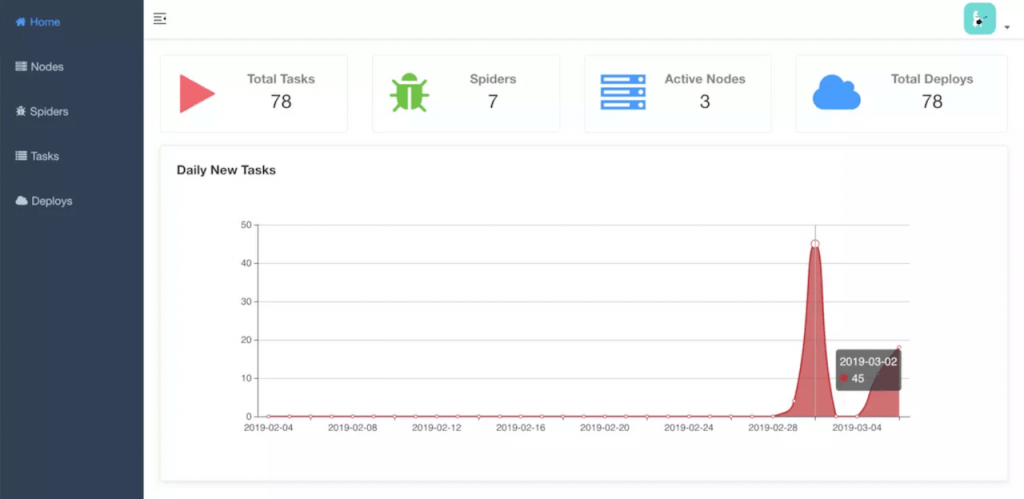Click the blue server Active Nodes icon
This screenshot has height=499, width=1024.
pos(623,92)
